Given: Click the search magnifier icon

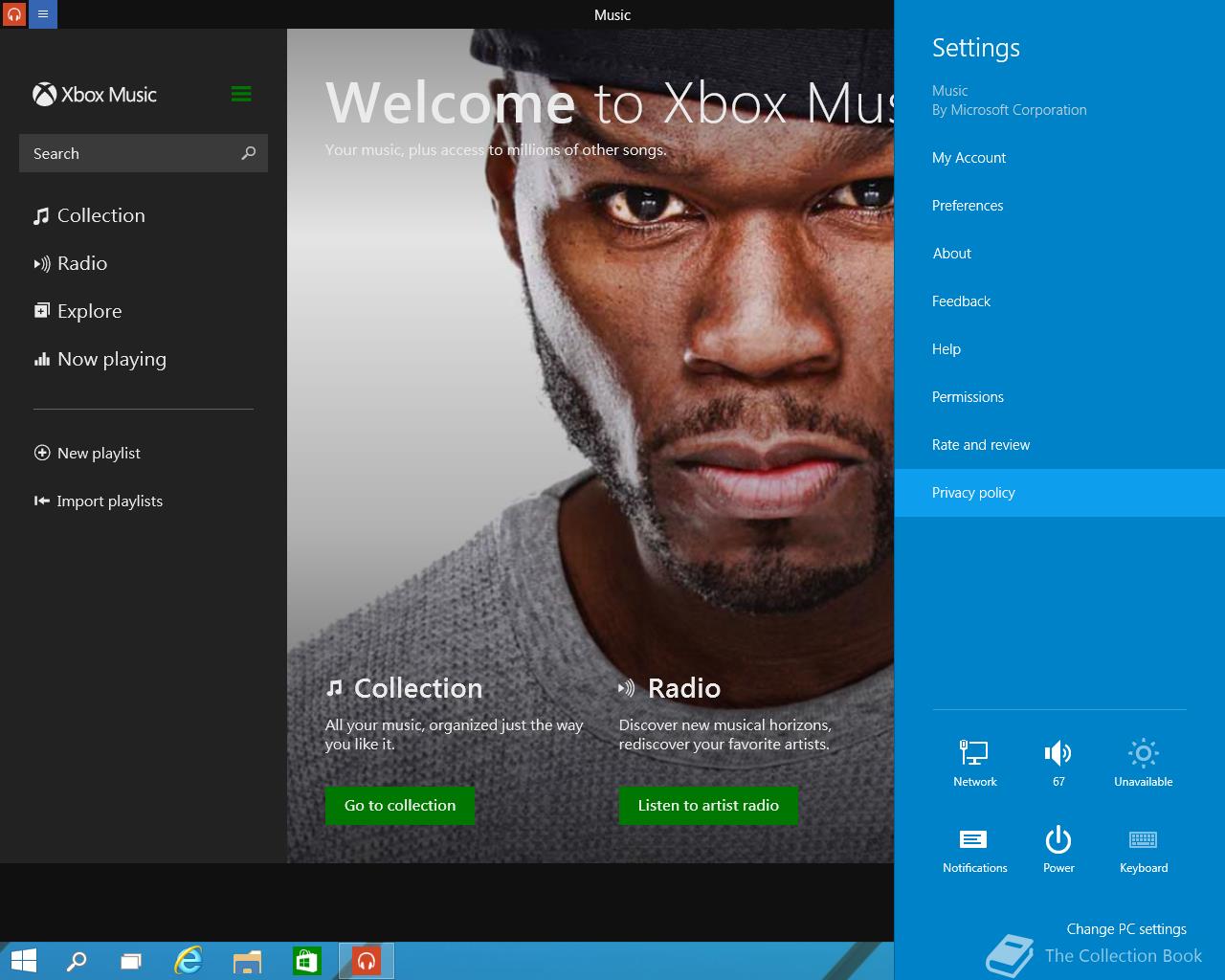Looking at the screenshot, I should pyautogui.click(x=249, y=153).
